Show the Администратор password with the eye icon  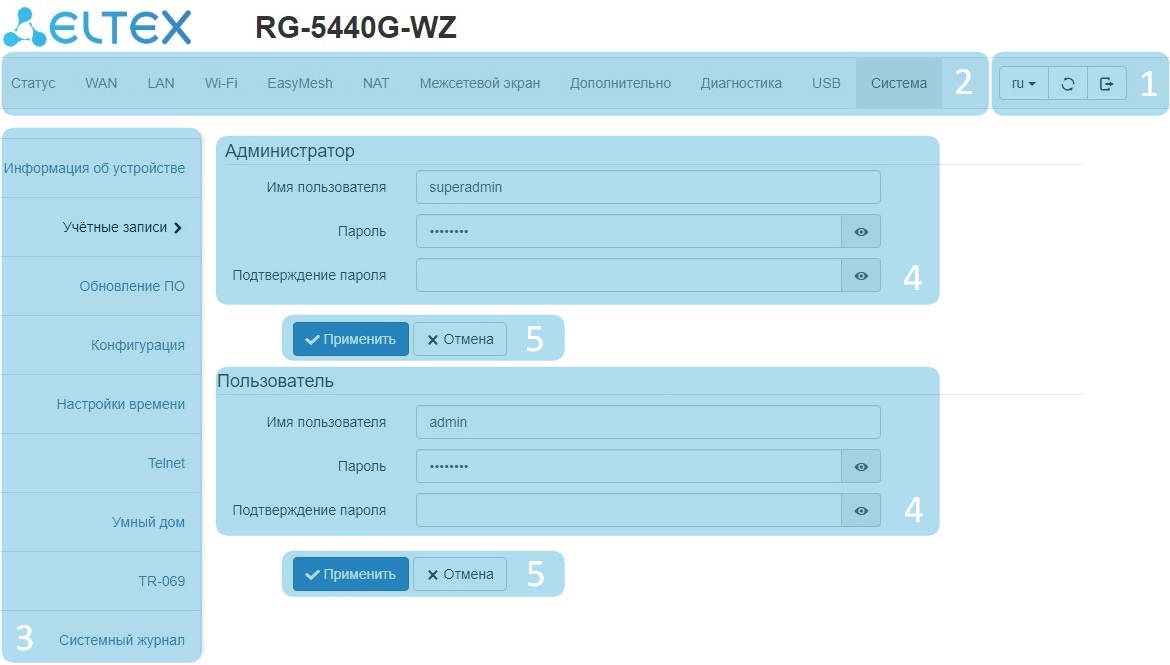(861, 231)
